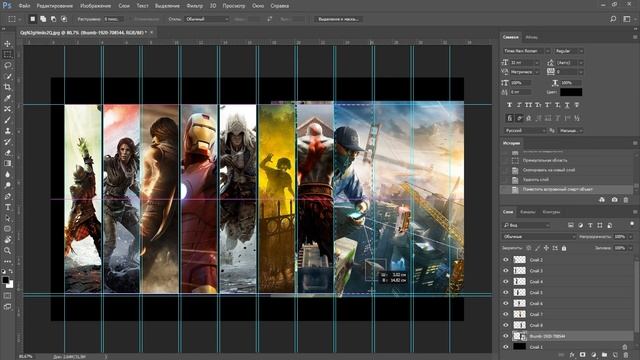The image size is (640, 360).
Task: Select the Move tool
Action: click(7, 43)
